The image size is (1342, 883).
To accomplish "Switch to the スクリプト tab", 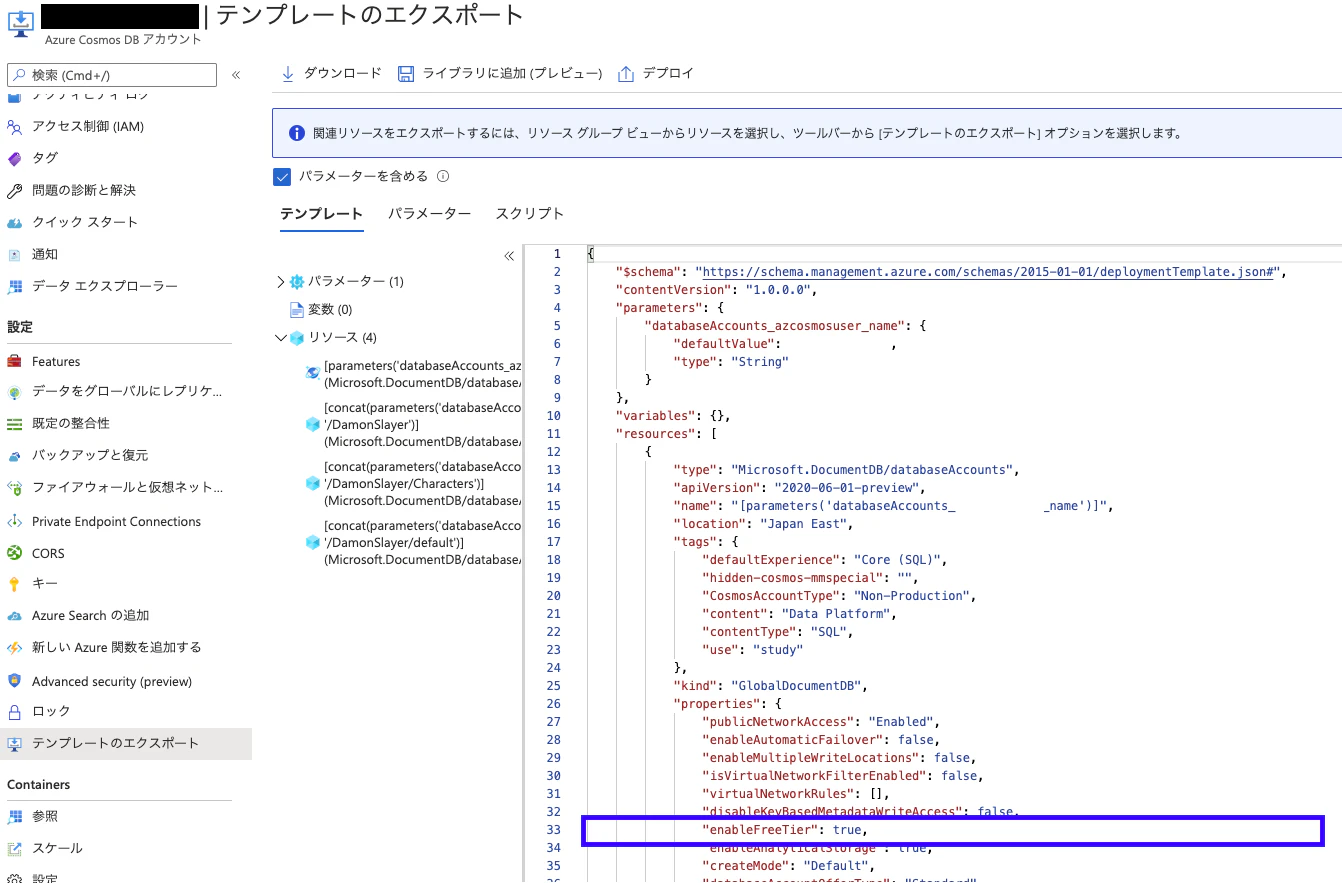I will click(530, 214).
